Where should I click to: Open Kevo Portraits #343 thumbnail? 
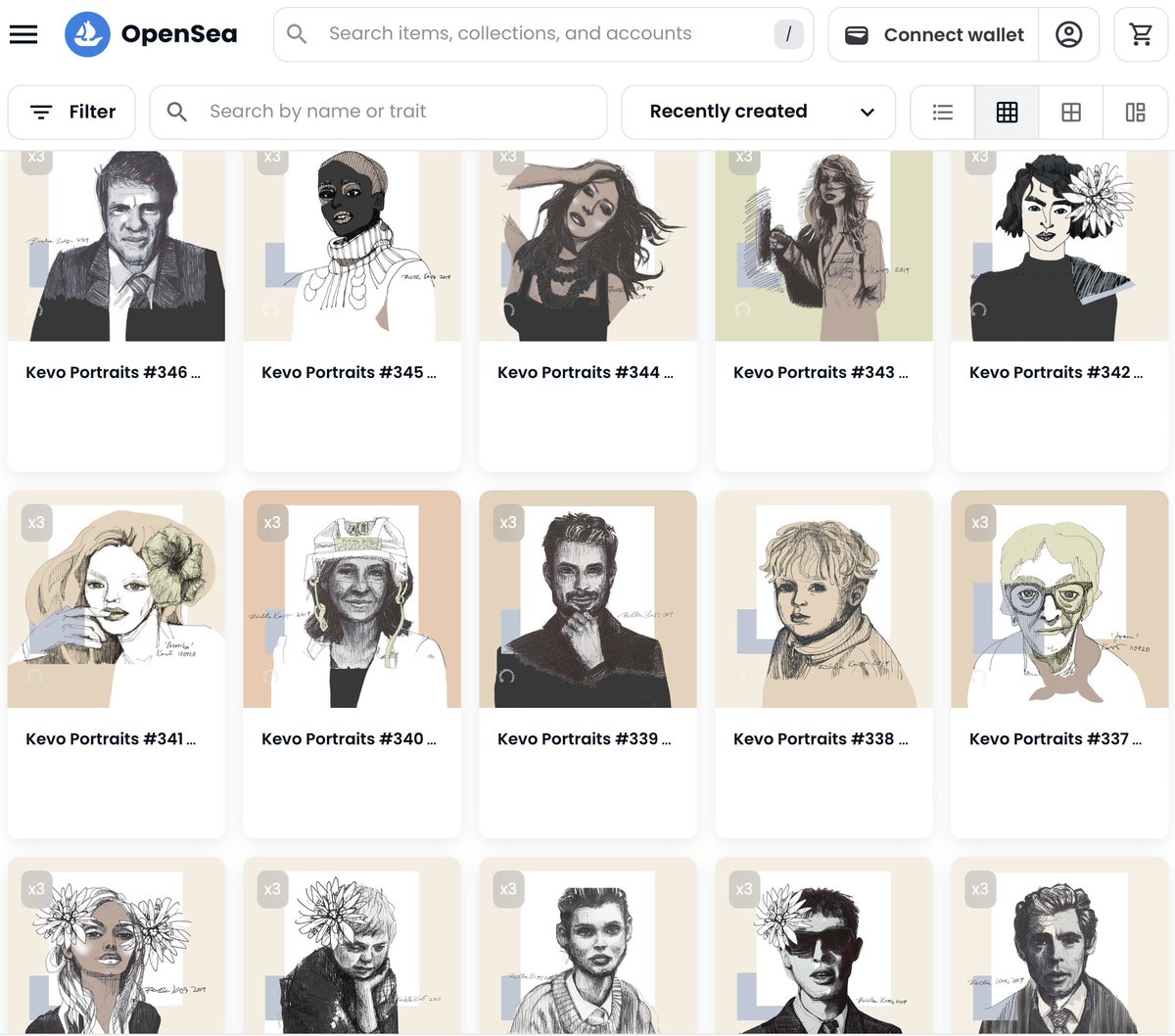click(x=823, y=246)
